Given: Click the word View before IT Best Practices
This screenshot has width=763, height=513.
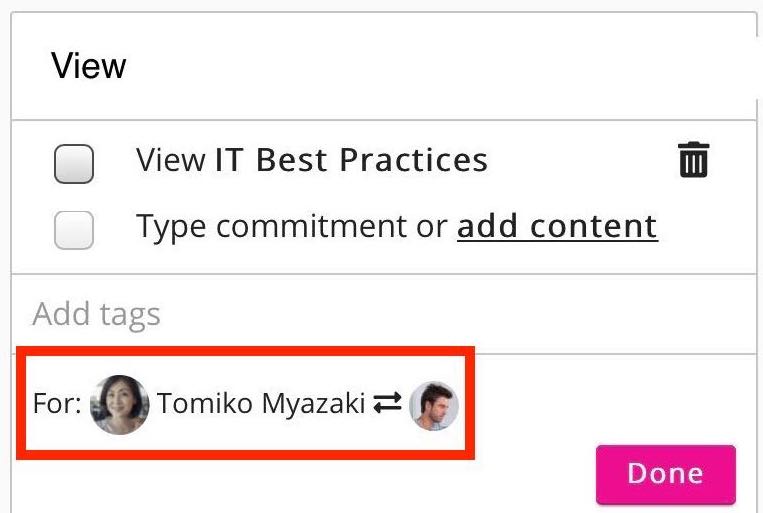Looking at the screenshot, I should point(171,160).
